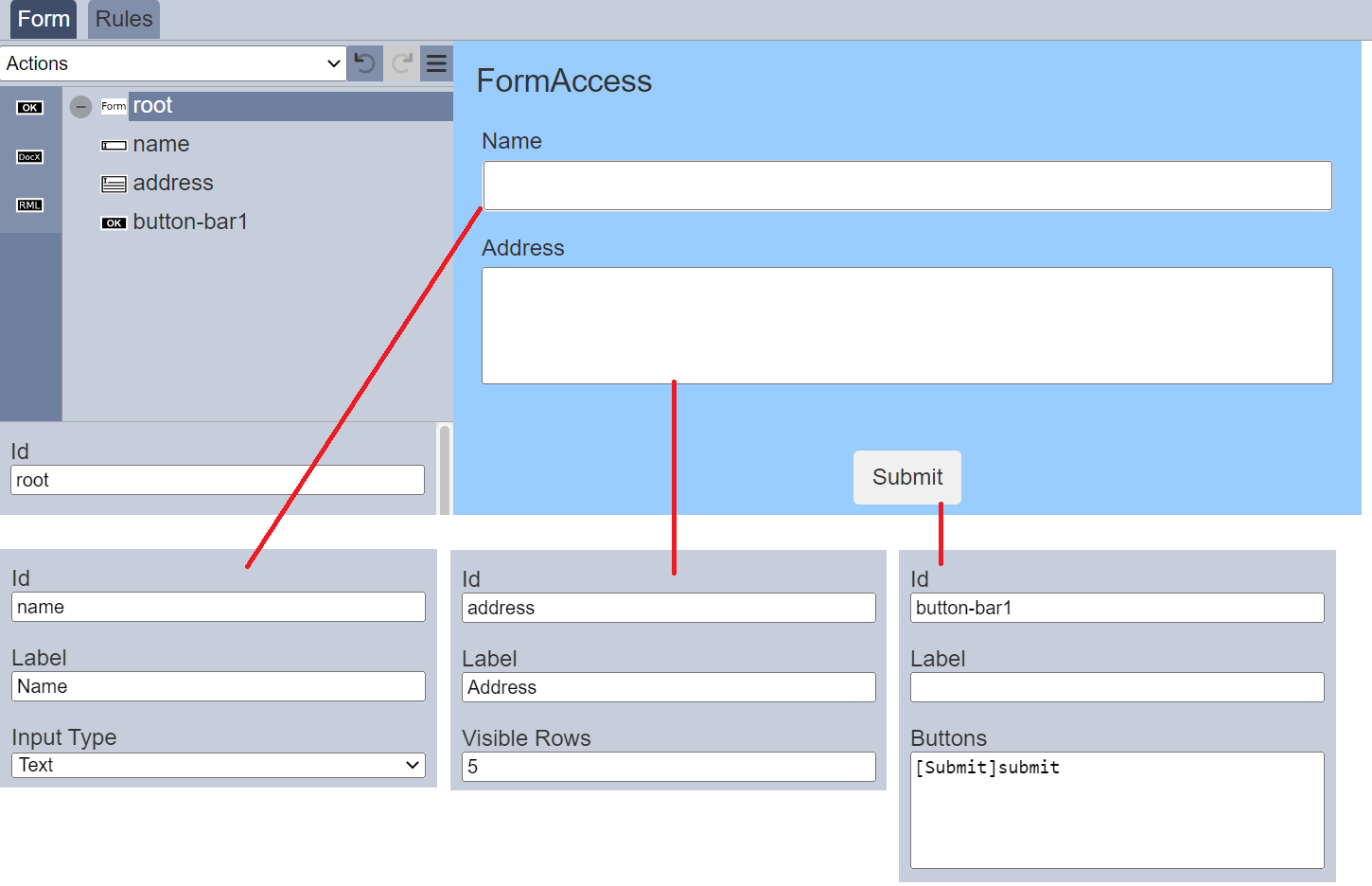Click the Id field containing button-bar1
This screenshot has width=1372, height=886.
[1117, 608]
